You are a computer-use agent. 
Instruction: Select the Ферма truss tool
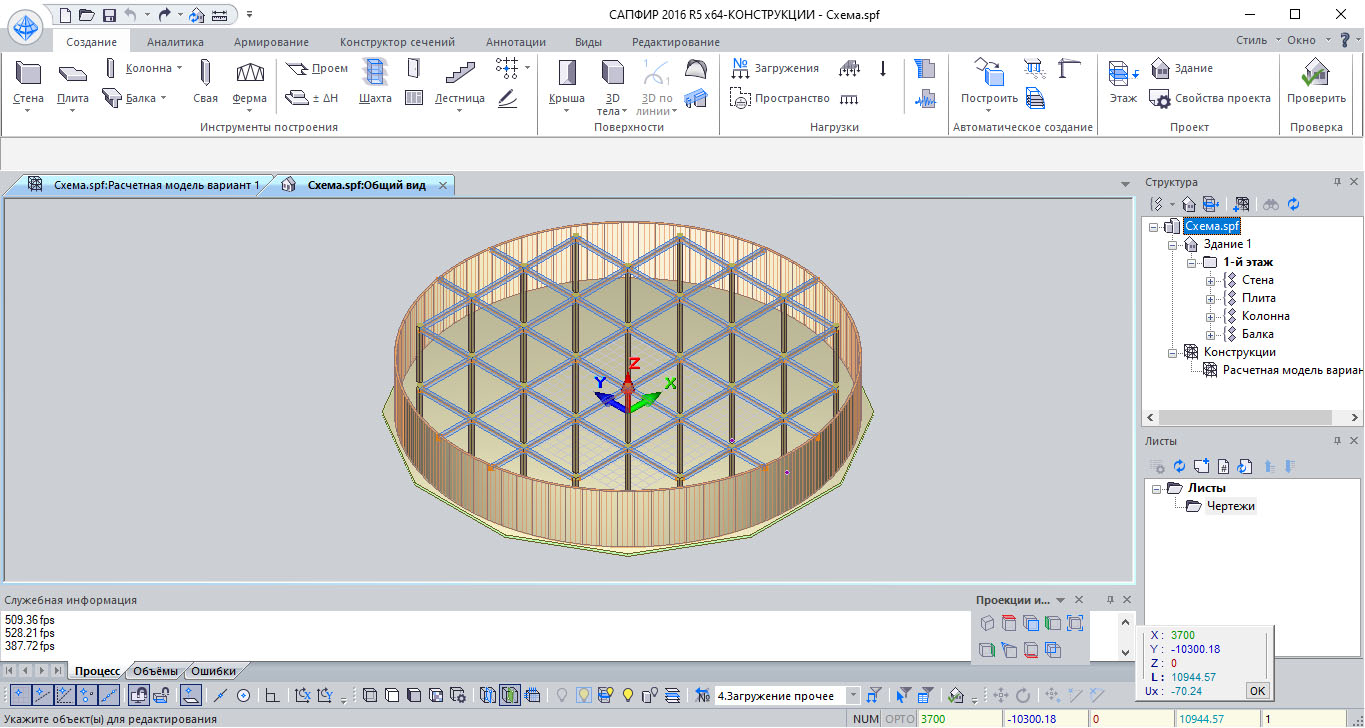click(249, 83)
